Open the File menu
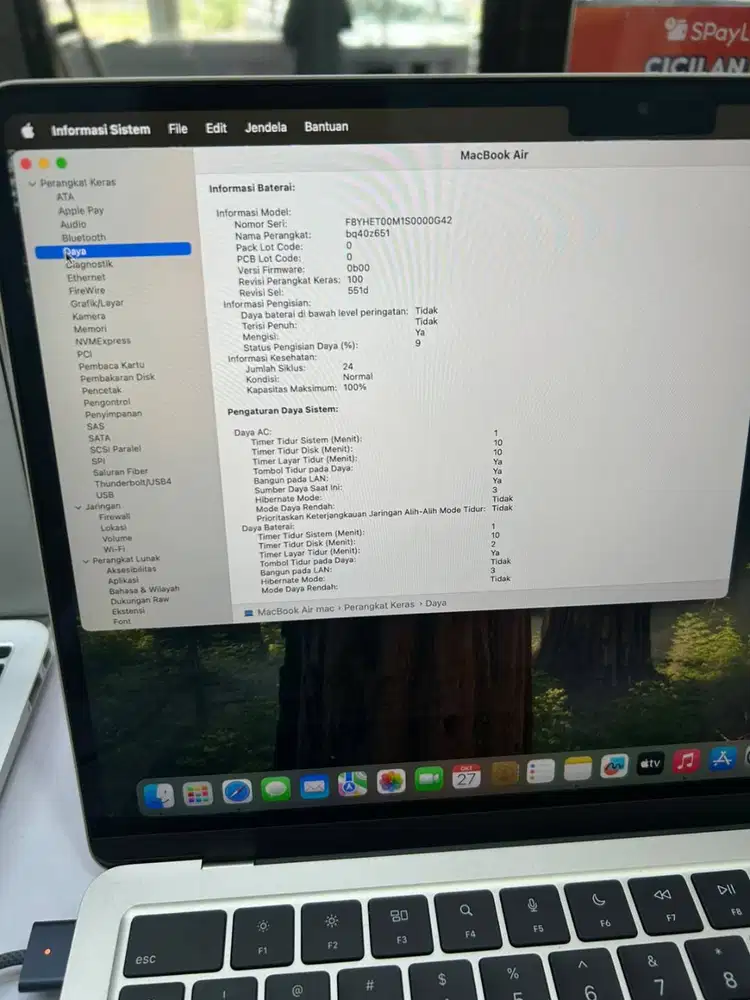 point(177,129)
